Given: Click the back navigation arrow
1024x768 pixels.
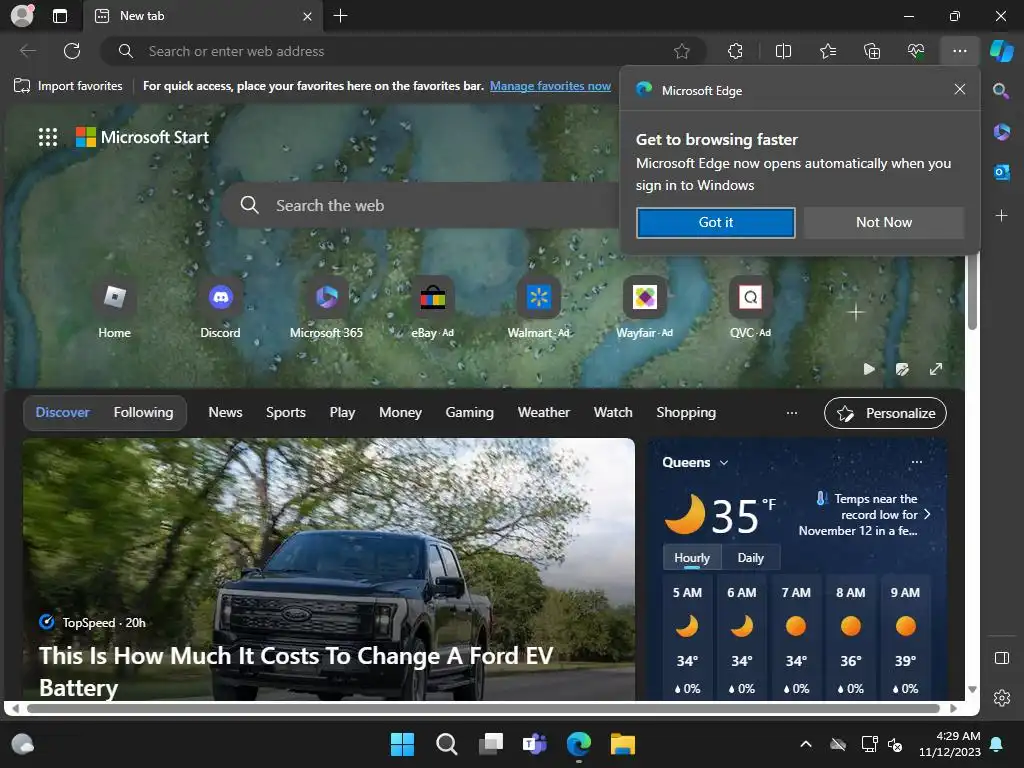Looking at the screenshot, I should [x=28, y=51].
